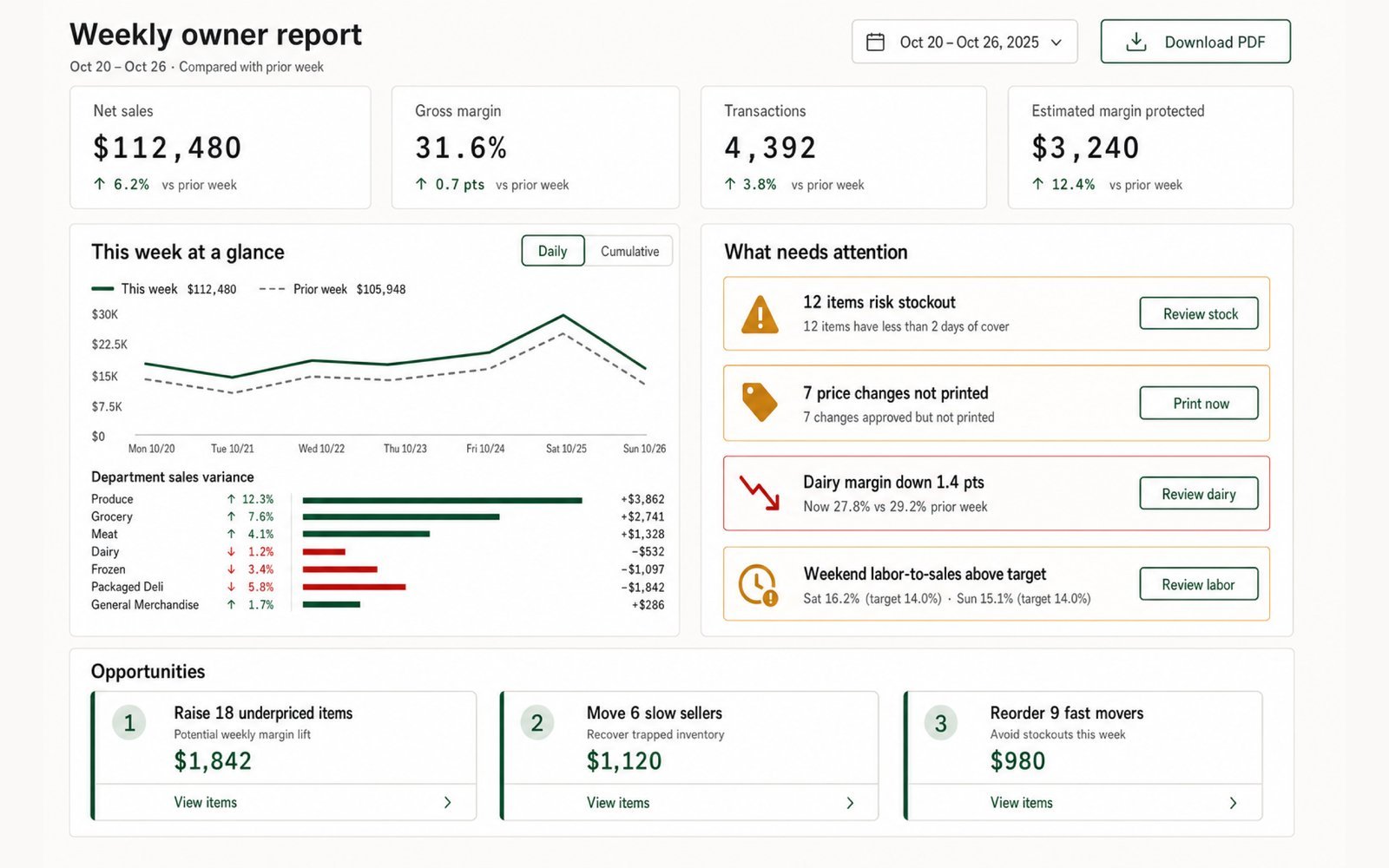This screenshot has width=1389, height=868.
Task: Click Weekend labor-to-sales above target alert
Action: click(997, 584)
